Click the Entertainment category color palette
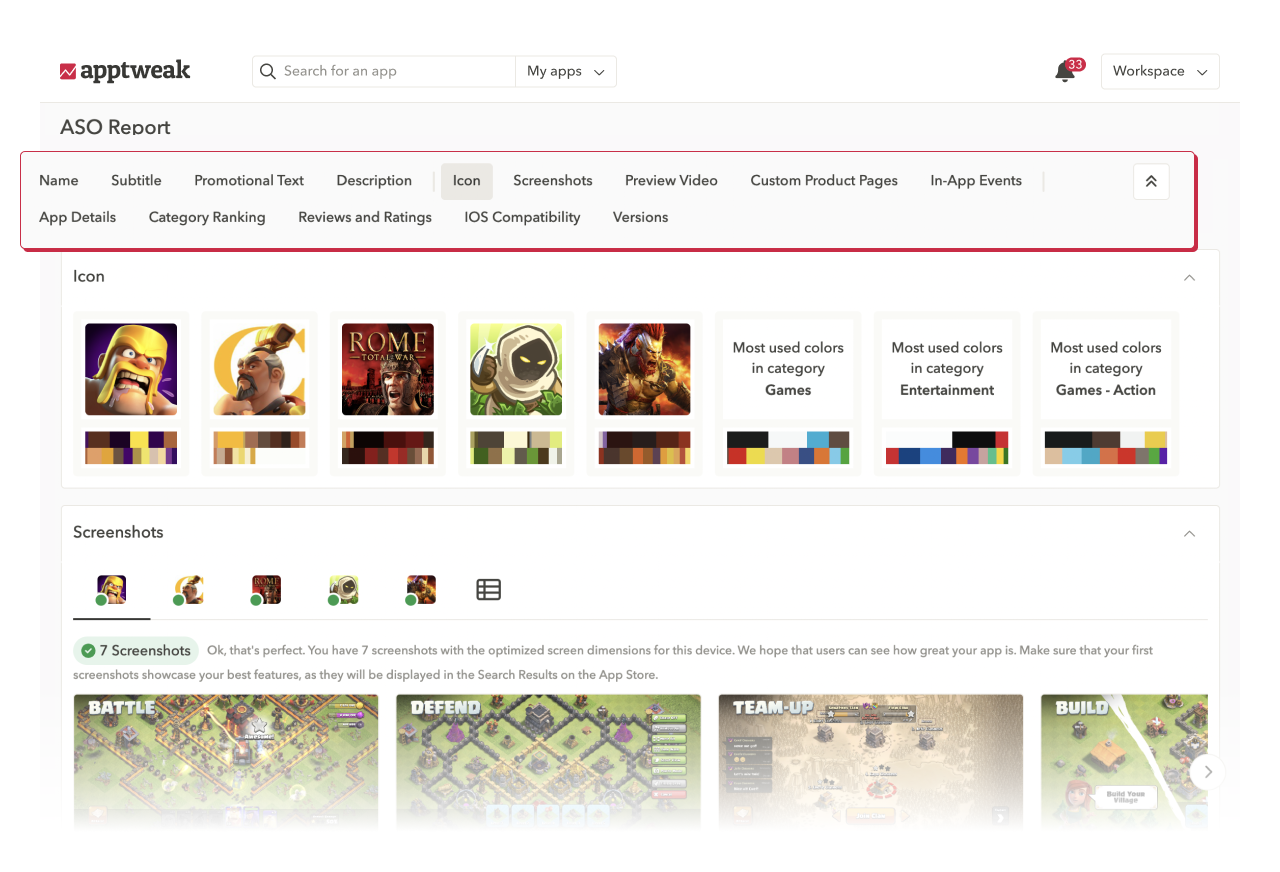 tap(947, 448)
